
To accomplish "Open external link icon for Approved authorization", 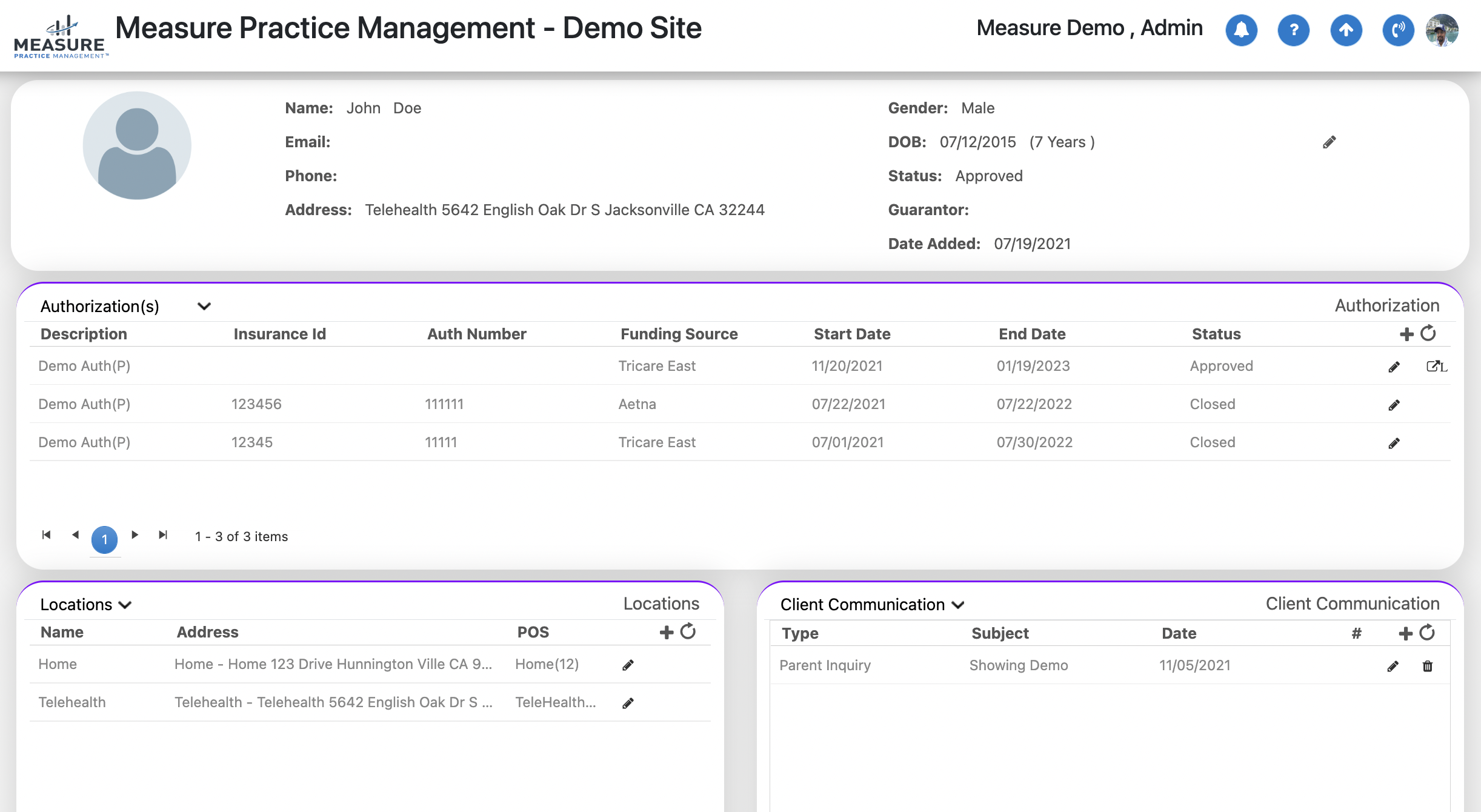I will [x=1435, y=366].
